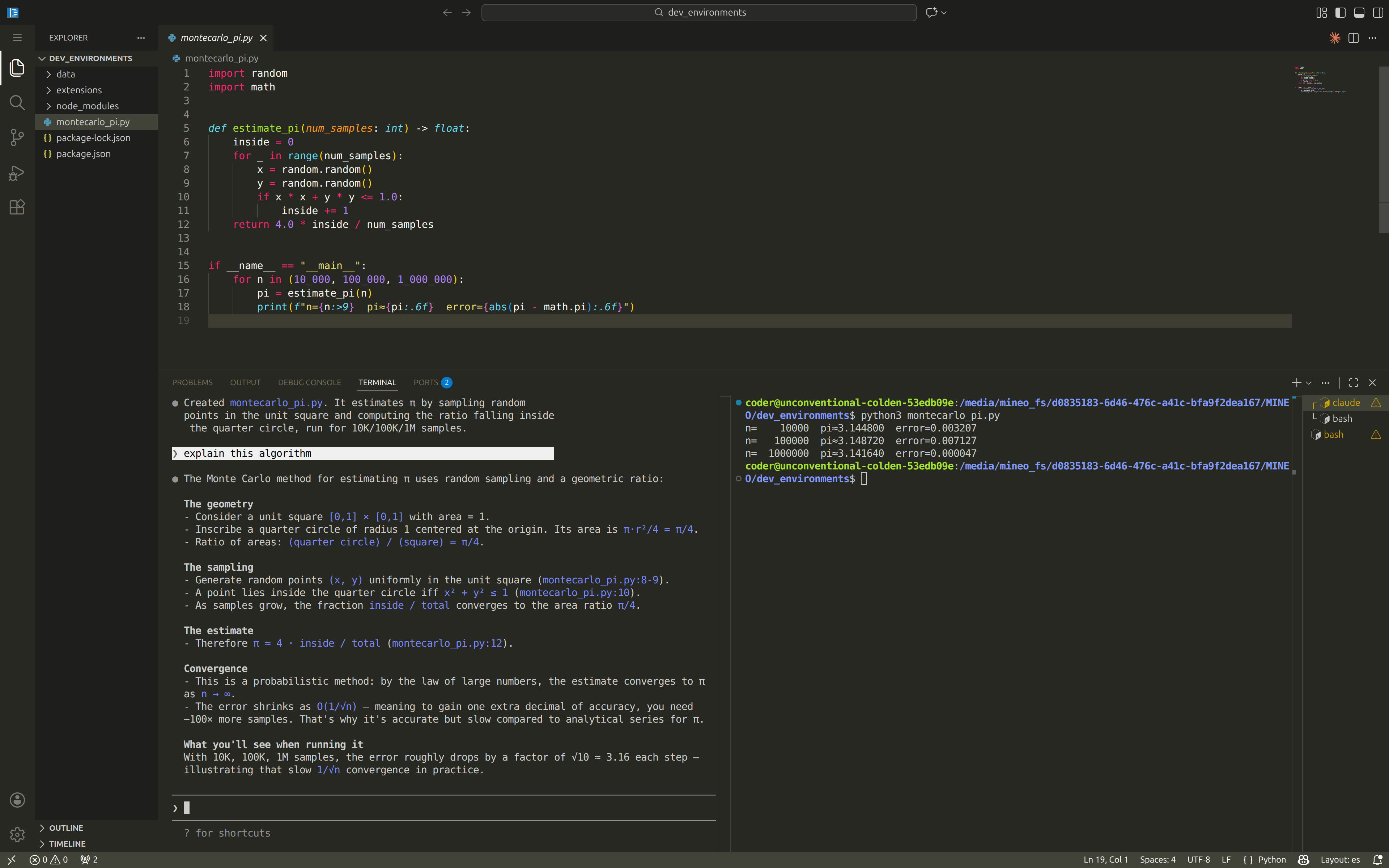Select the claude terminal in the terminal list
1389x868 pixels.
(1345, 403)
